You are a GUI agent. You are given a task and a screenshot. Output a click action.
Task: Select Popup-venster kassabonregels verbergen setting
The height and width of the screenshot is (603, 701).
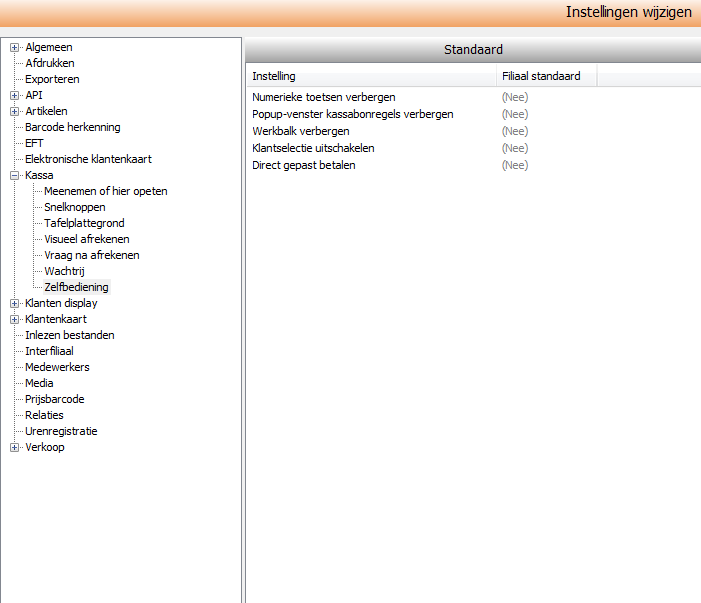[353, 114]
